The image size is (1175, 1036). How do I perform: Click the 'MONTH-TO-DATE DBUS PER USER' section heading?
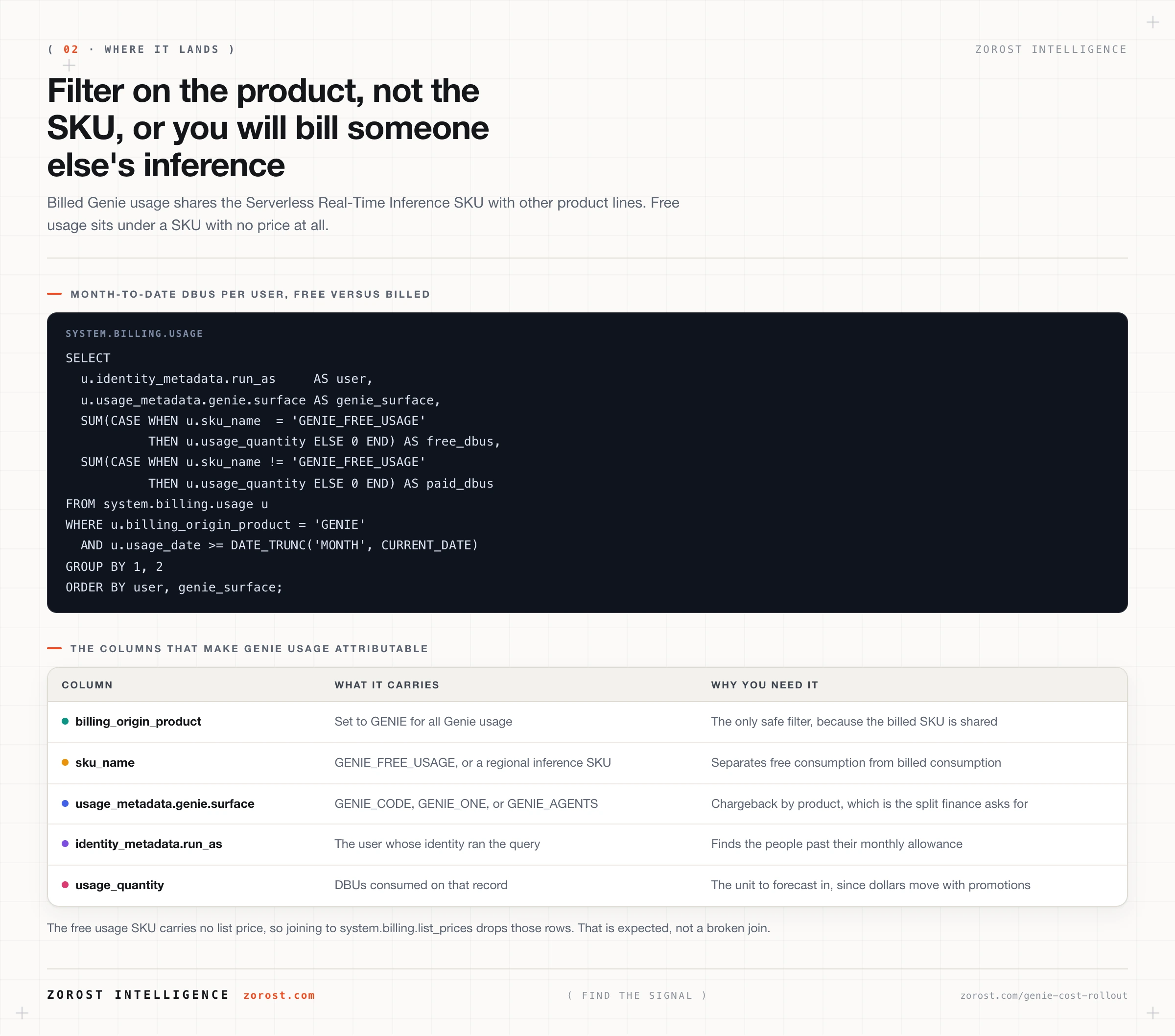pyautogui.click(x=250, y=294)
